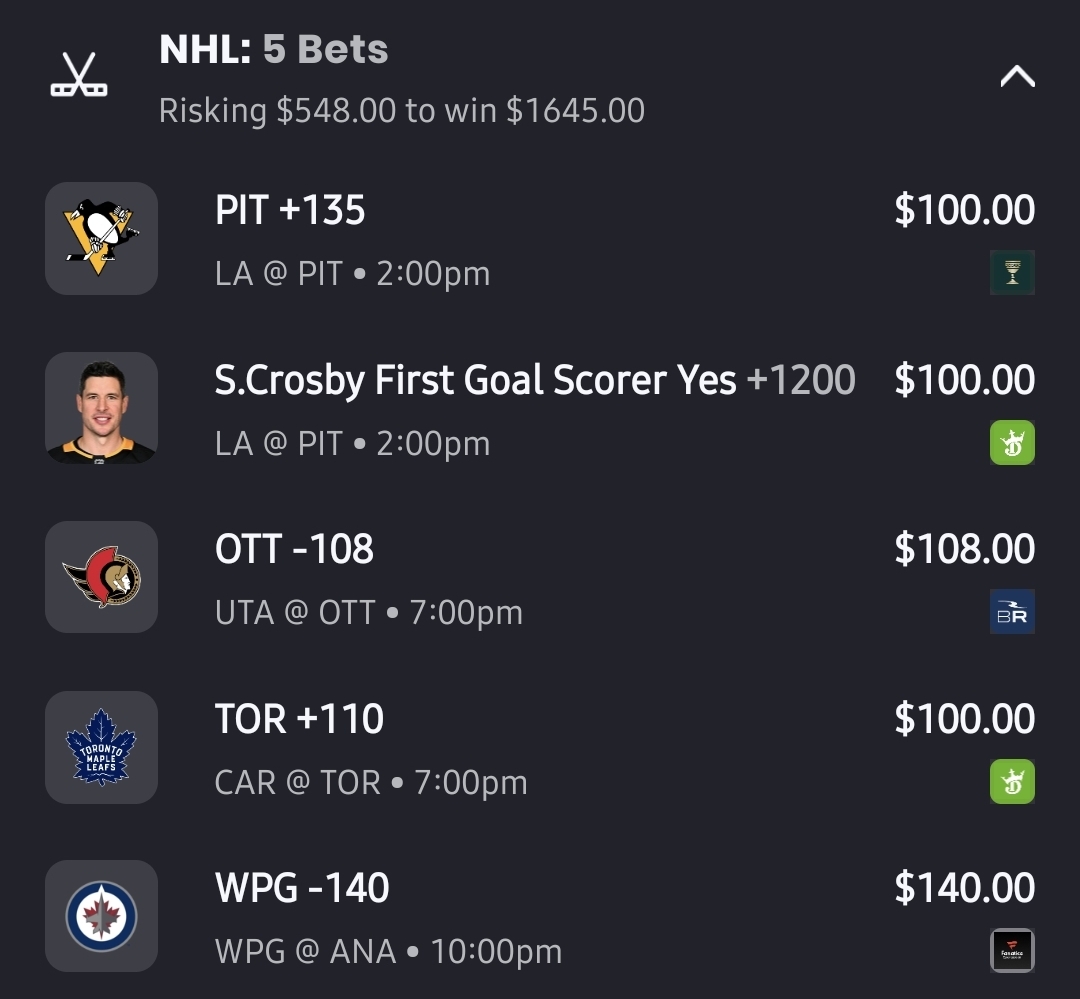Tap the NHL: 5 Bets heading

pyautogui.click(x=273, y=50)
